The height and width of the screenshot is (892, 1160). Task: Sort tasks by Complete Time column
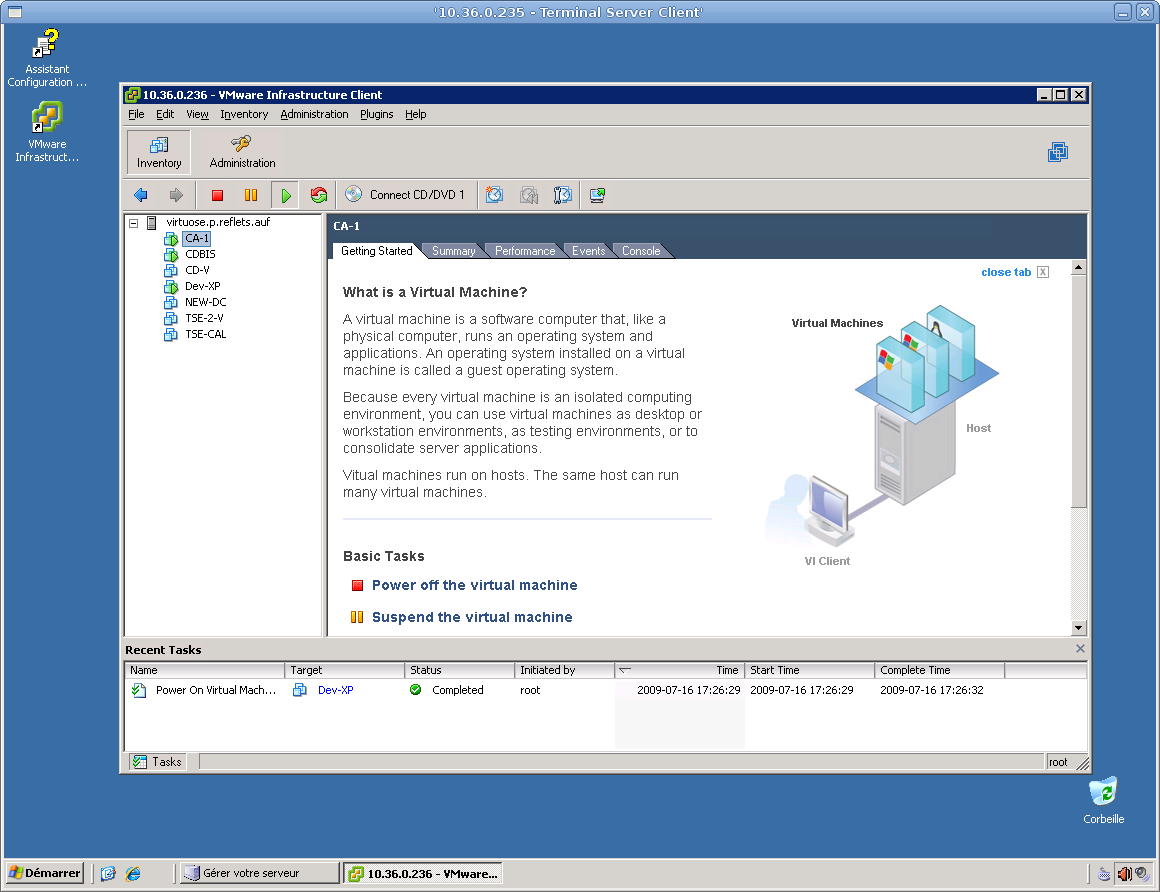(x=940, y=670)
